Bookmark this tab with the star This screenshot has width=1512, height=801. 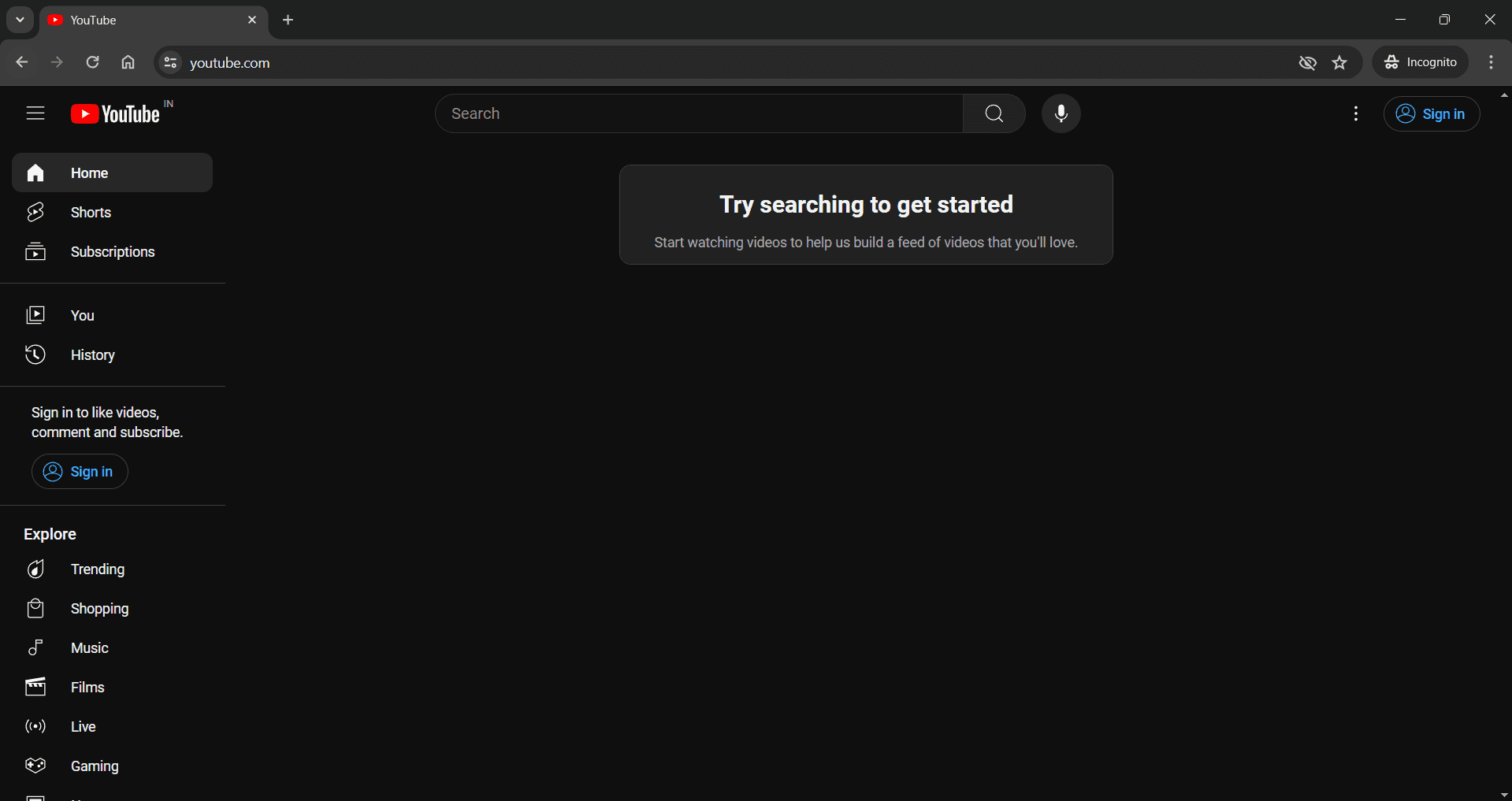coord(1339,62)
